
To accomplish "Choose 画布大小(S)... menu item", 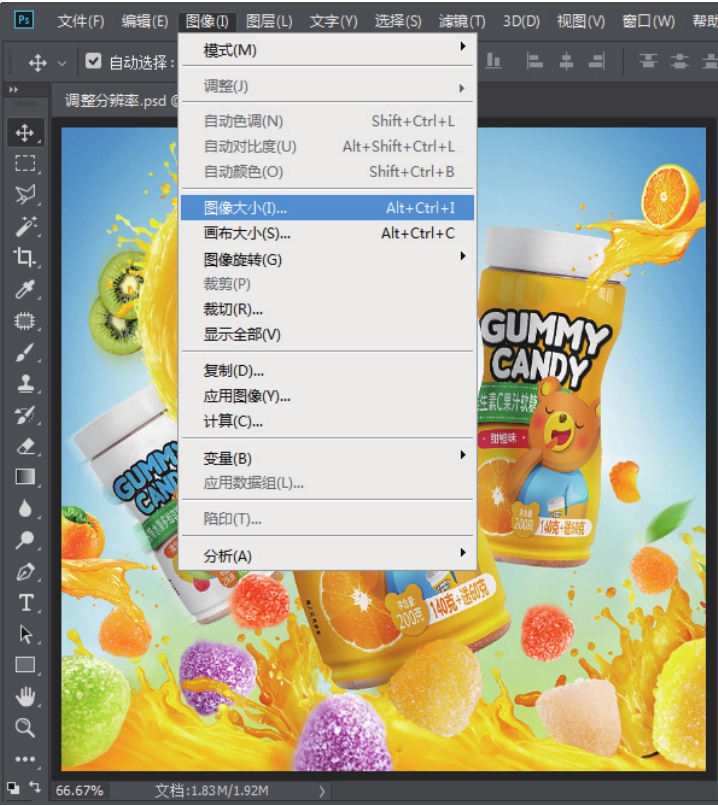I will 327,233.
